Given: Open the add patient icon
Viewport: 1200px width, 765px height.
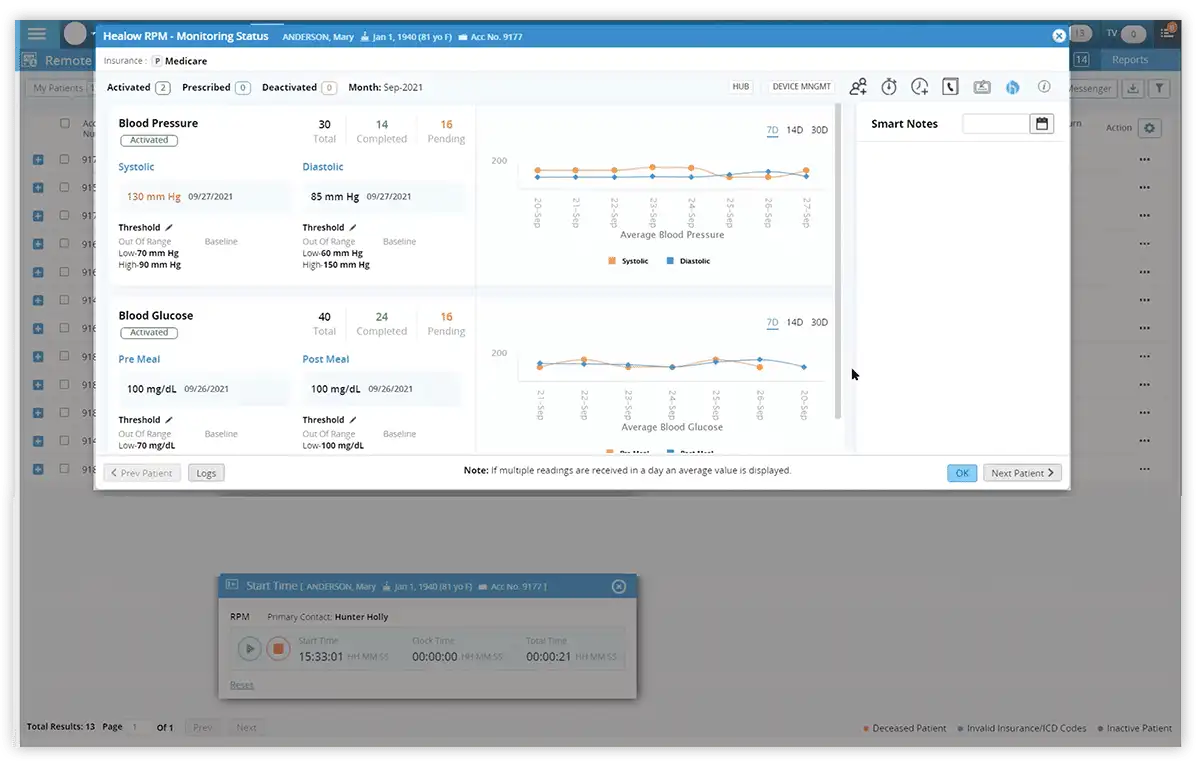Looking at the screenshot, I should tap(858, 86).
